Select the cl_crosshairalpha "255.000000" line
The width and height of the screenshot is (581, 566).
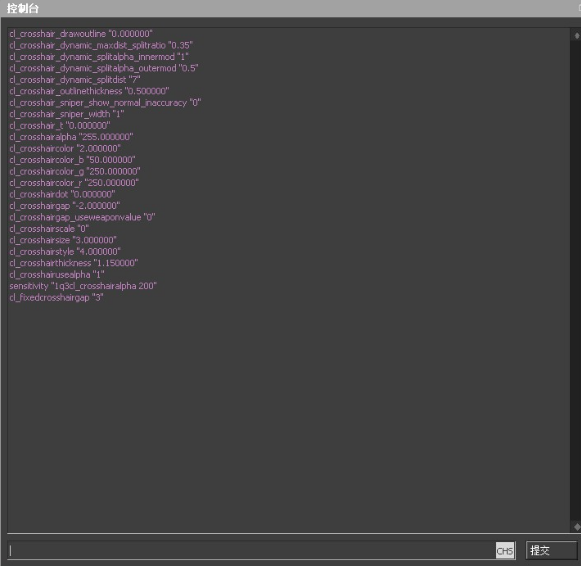tap(71, 137)
